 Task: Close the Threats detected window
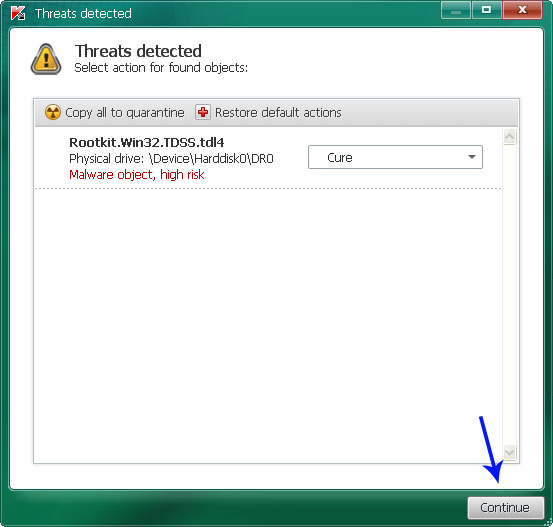522,10
